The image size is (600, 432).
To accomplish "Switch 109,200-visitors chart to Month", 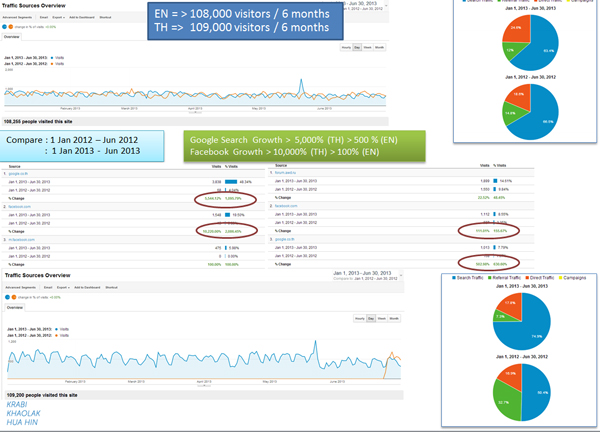I will tap(394, 318).
